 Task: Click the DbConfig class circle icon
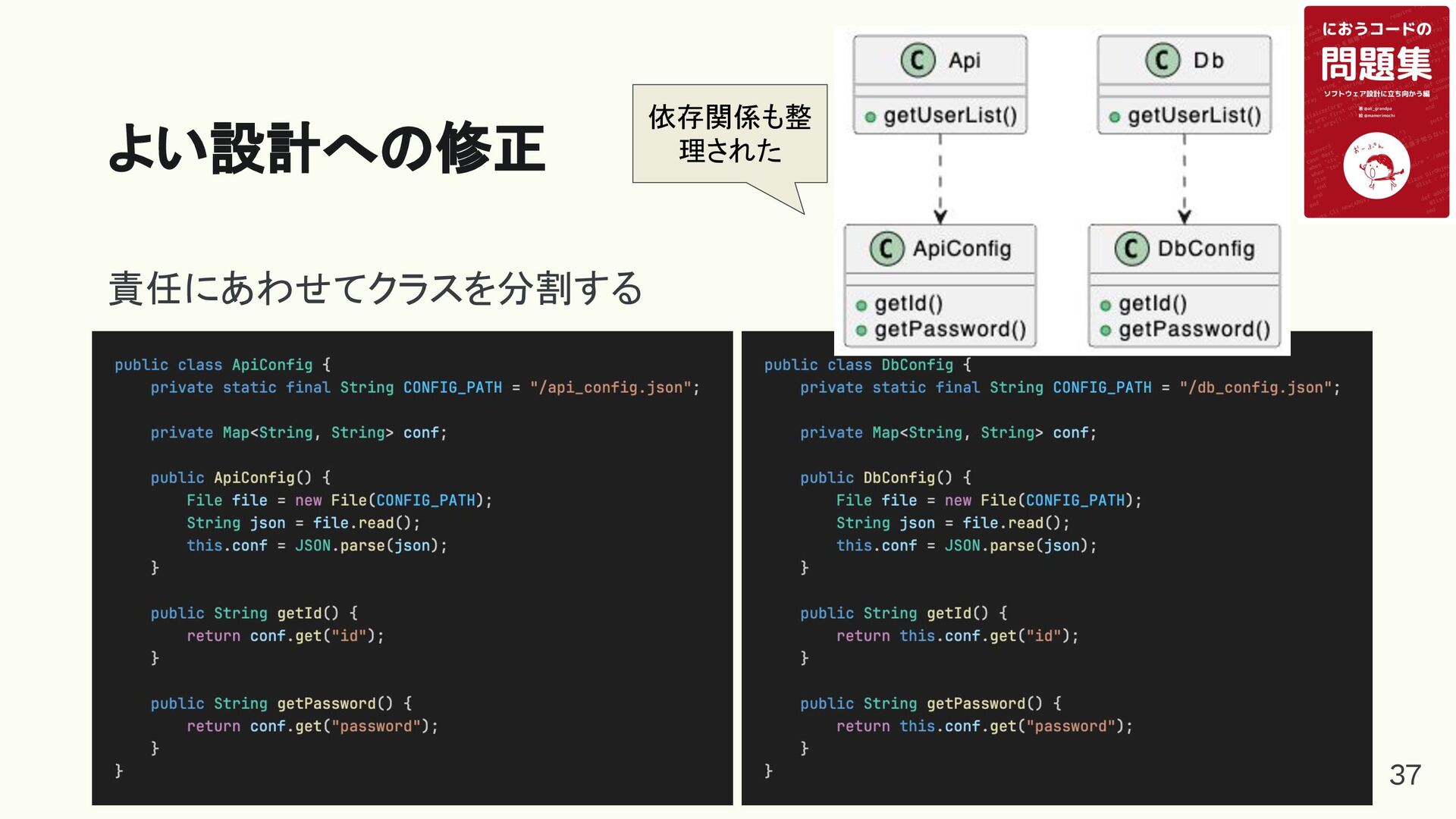click(x=1131, y=249)
